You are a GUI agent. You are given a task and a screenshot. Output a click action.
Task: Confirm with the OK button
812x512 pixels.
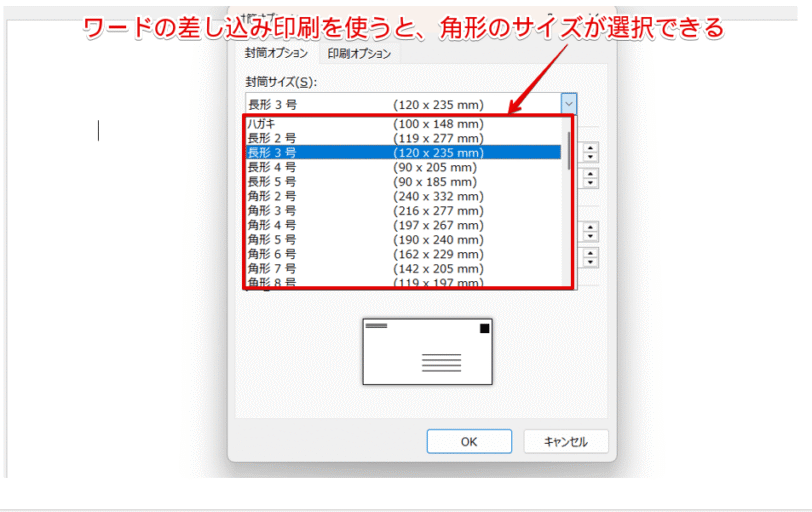(469, 442)
